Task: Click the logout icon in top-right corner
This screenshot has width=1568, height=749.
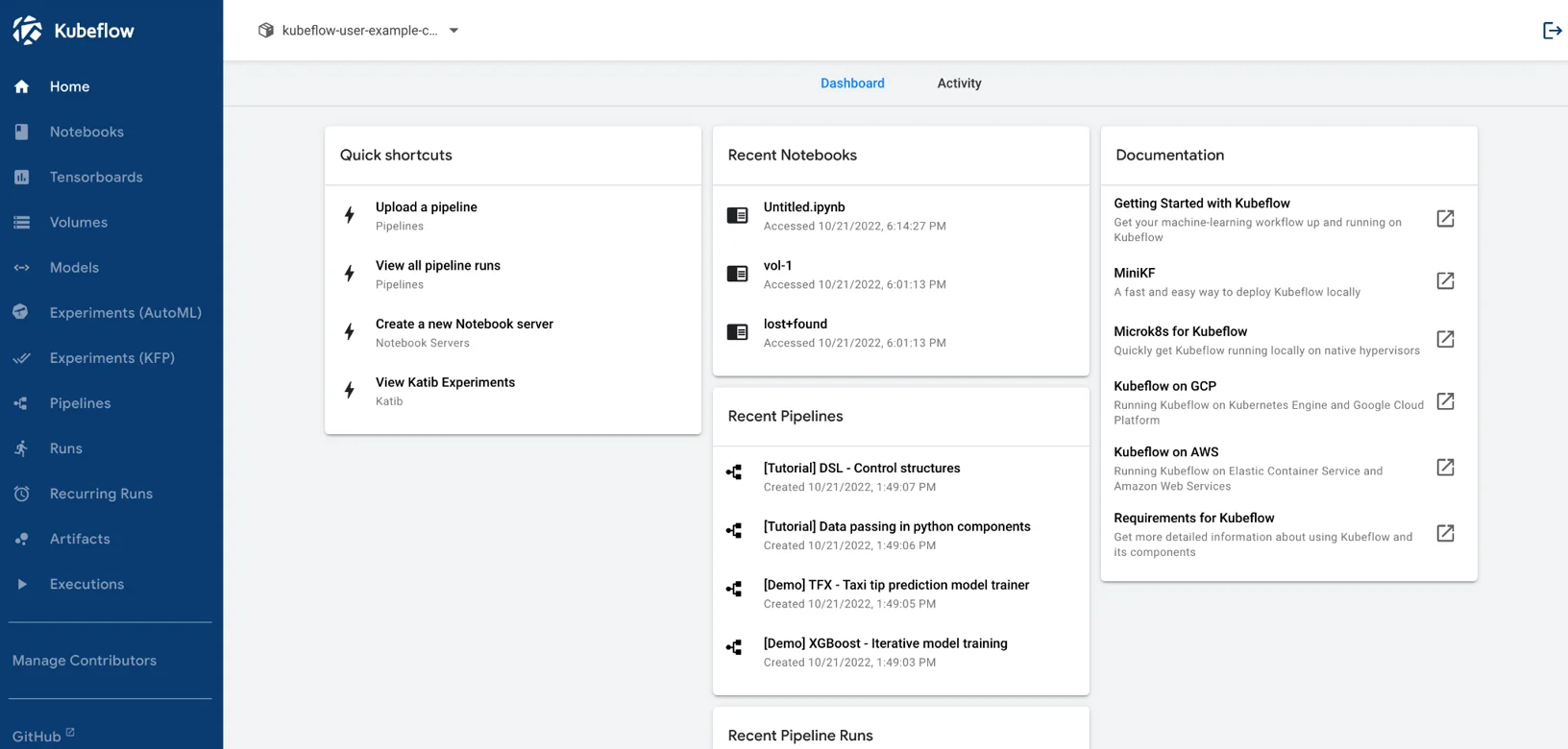Action: pyautogui.click(x=1551, y=31)
